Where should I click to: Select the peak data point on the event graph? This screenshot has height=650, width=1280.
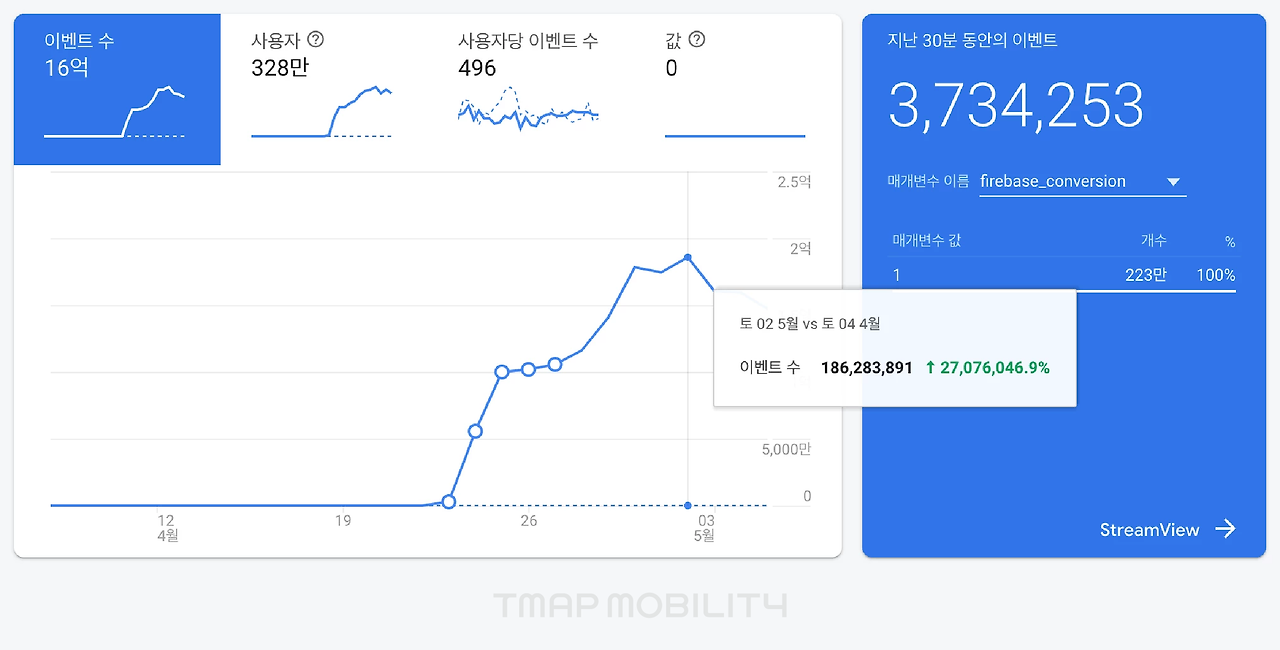[689, 258]
